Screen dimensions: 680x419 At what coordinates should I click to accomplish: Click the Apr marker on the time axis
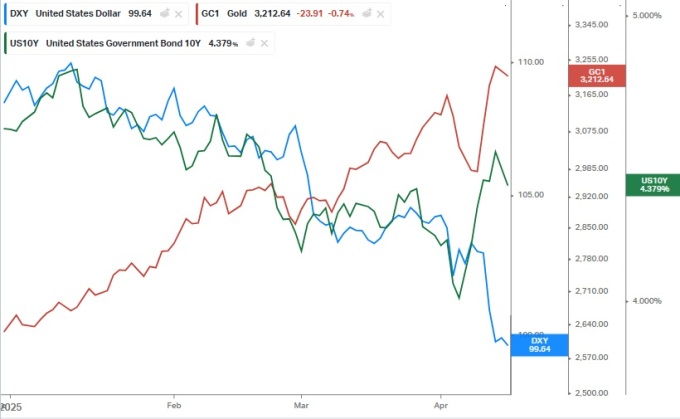pyautogui.click(x=441, y=406)
